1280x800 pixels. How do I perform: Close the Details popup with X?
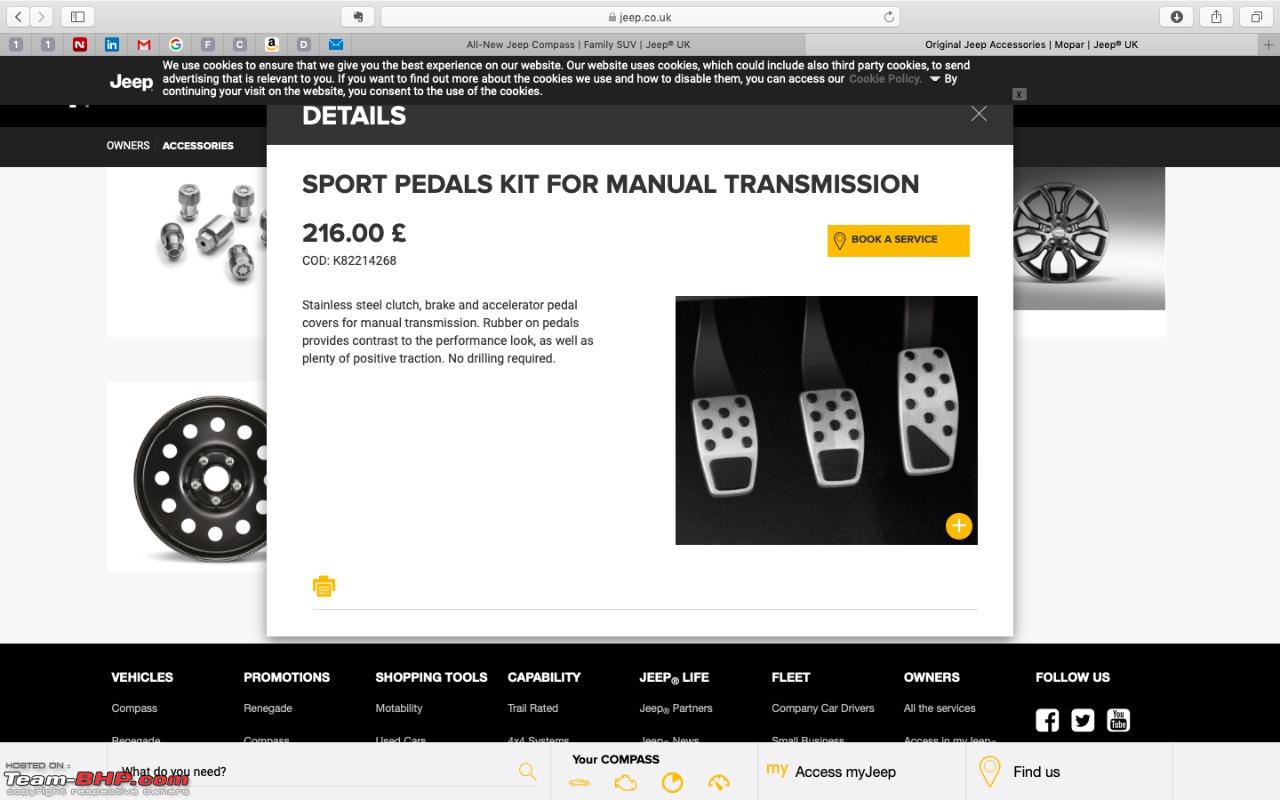(979, 114)
